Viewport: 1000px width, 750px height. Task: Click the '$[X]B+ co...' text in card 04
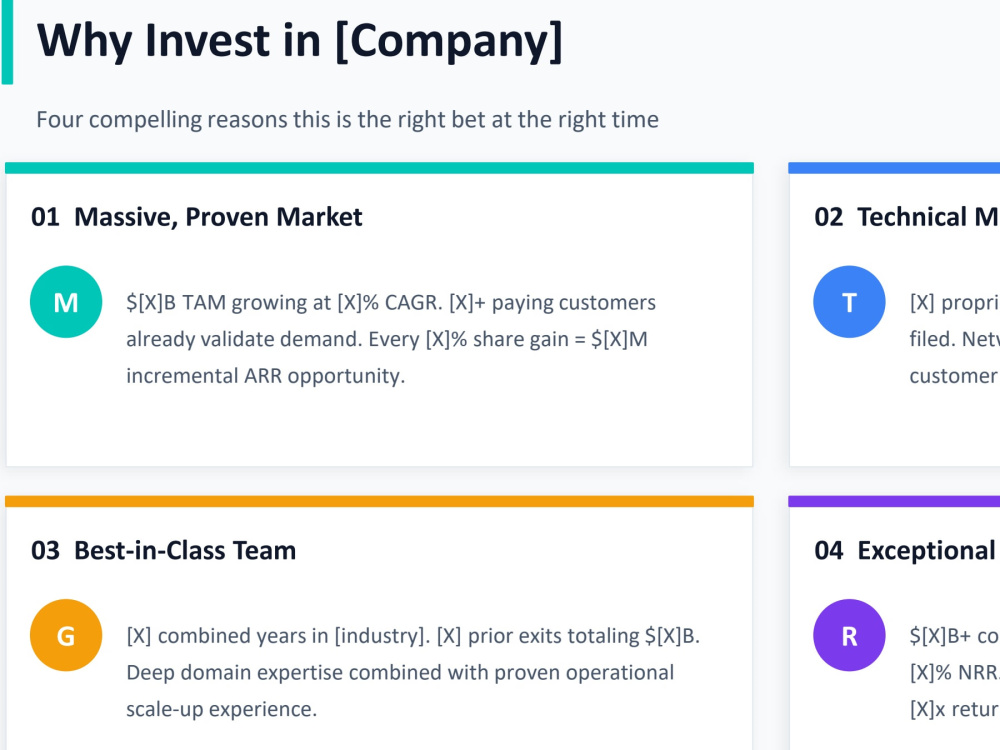pyautogui.click(x=955, y=636)
